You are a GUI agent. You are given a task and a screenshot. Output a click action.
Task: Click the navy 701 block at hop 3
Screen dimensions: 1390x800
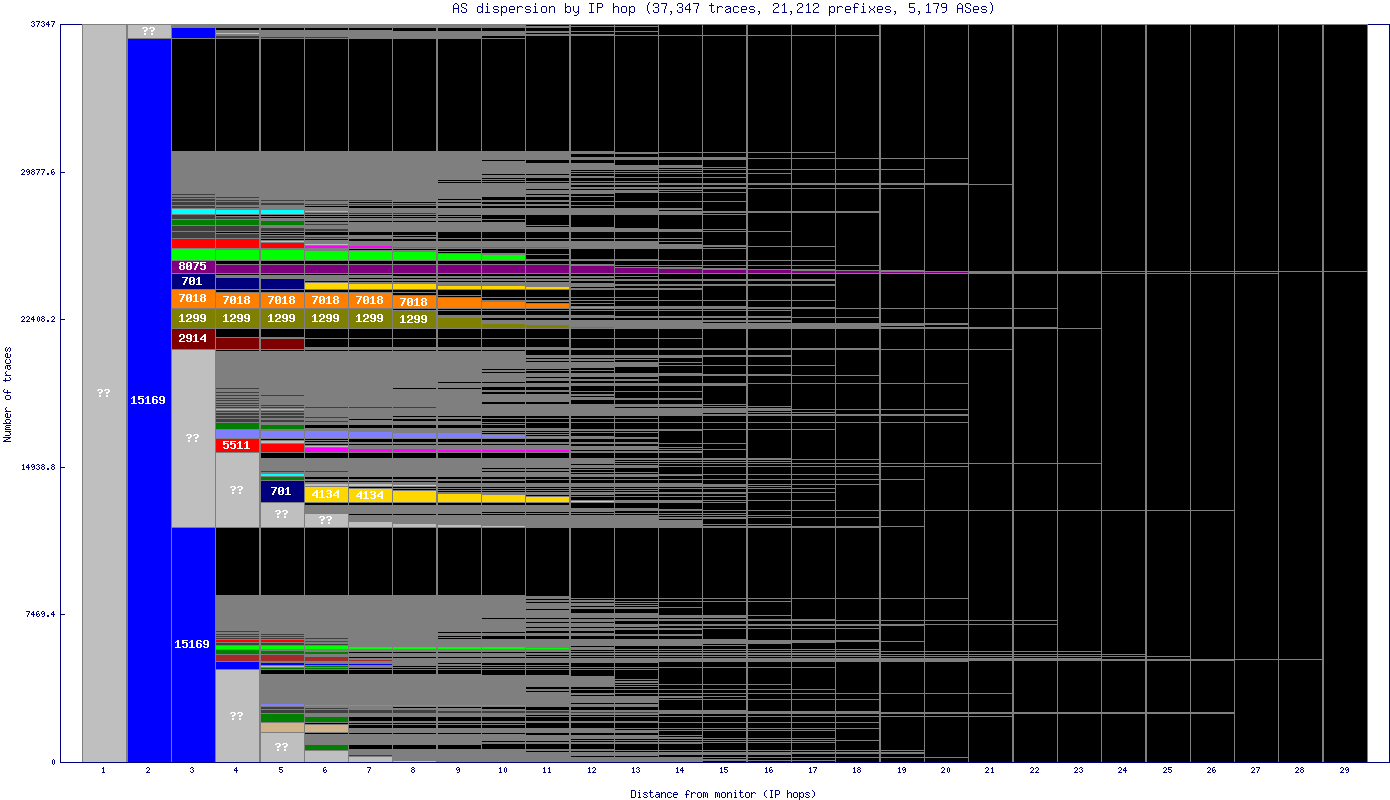[192, 282]
